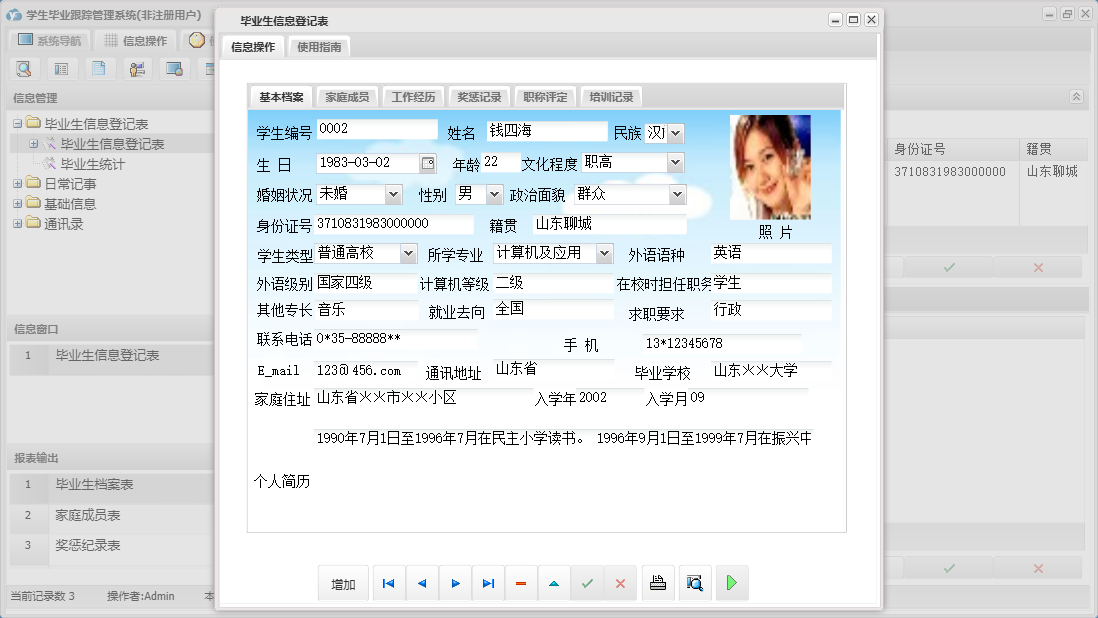Image resolution: width=1098 pixels, height=618 pixels.
Task: Select the first record navigation icon
Action: pyautogui.click(x=388, y=583)
